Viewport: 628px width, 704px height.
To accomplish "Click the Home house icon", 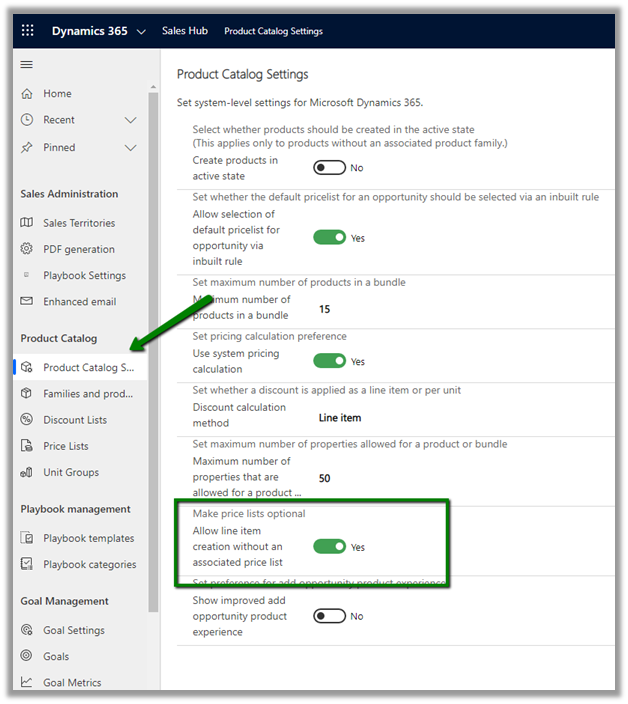I will point(27,93).
